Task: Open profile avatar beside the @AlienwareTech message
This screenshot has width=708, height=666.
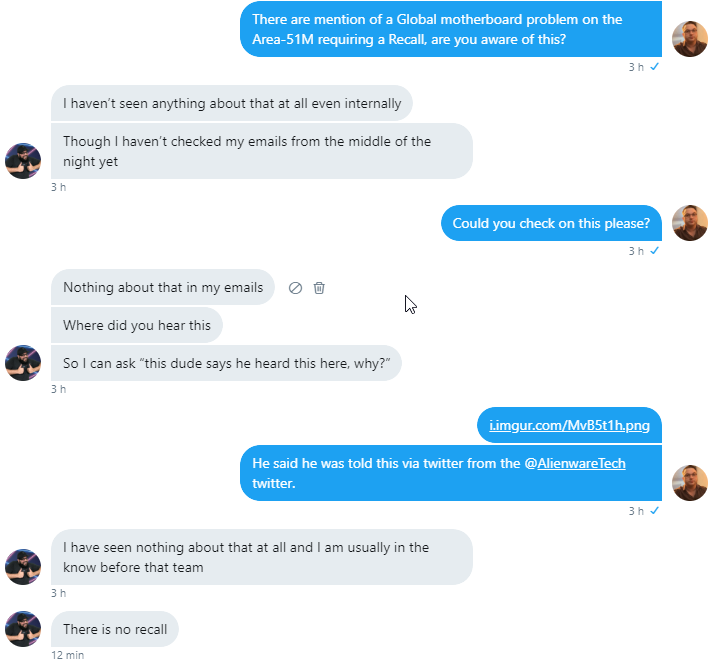Action: 689,483
